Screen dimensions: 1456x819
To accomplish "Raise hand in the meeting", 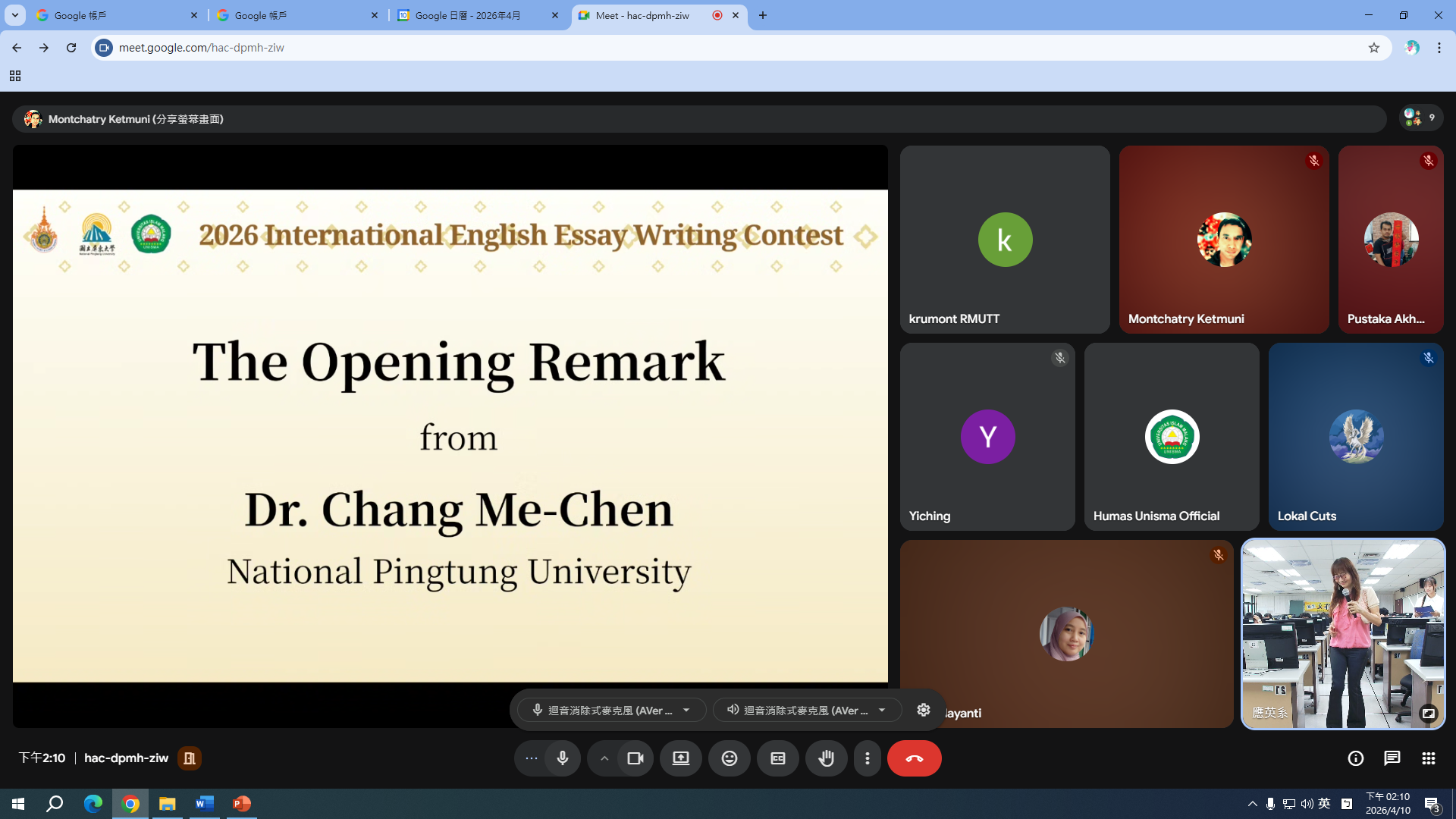I will pyautogui.click(x=826, y=758).
